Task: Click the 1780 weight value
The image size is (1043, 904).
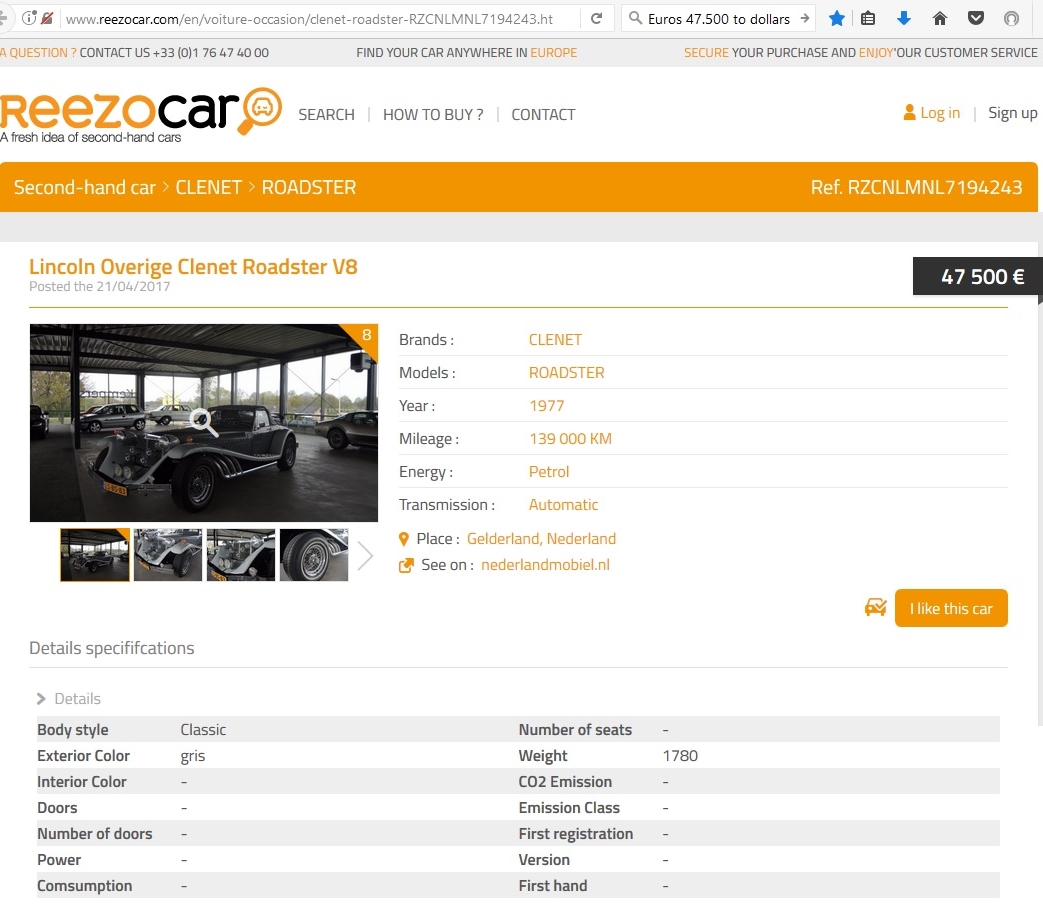Action: [680, 756]
